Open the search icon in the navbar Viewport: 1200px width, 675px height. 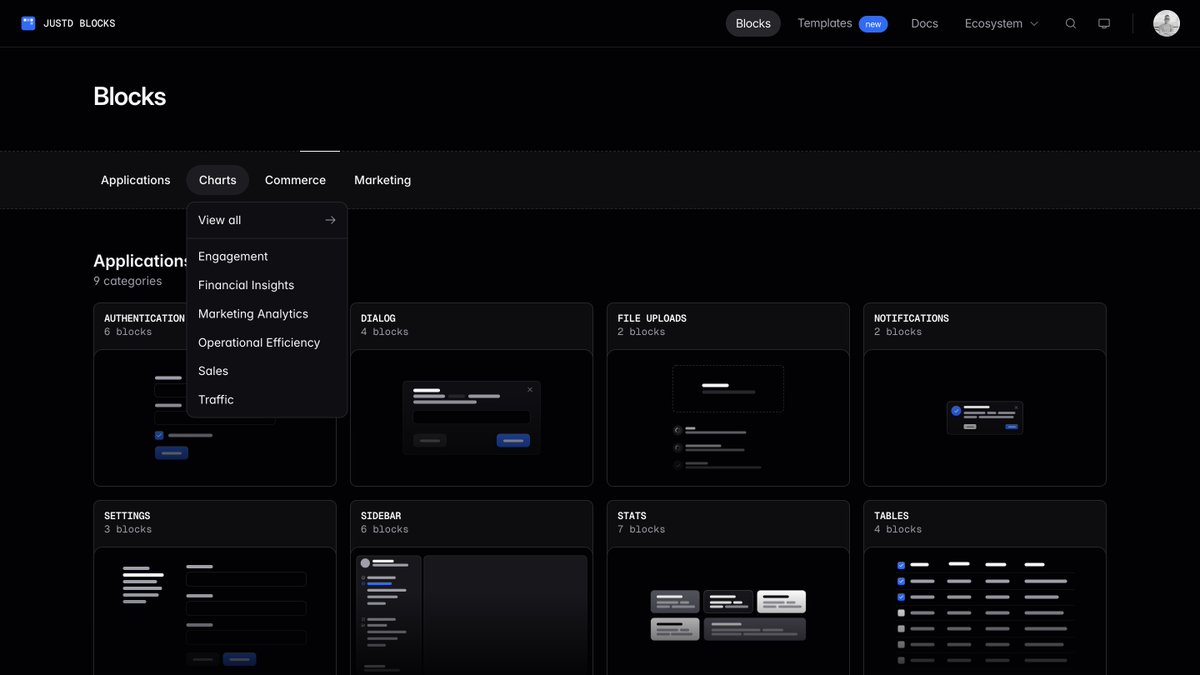coord(1070,22)
